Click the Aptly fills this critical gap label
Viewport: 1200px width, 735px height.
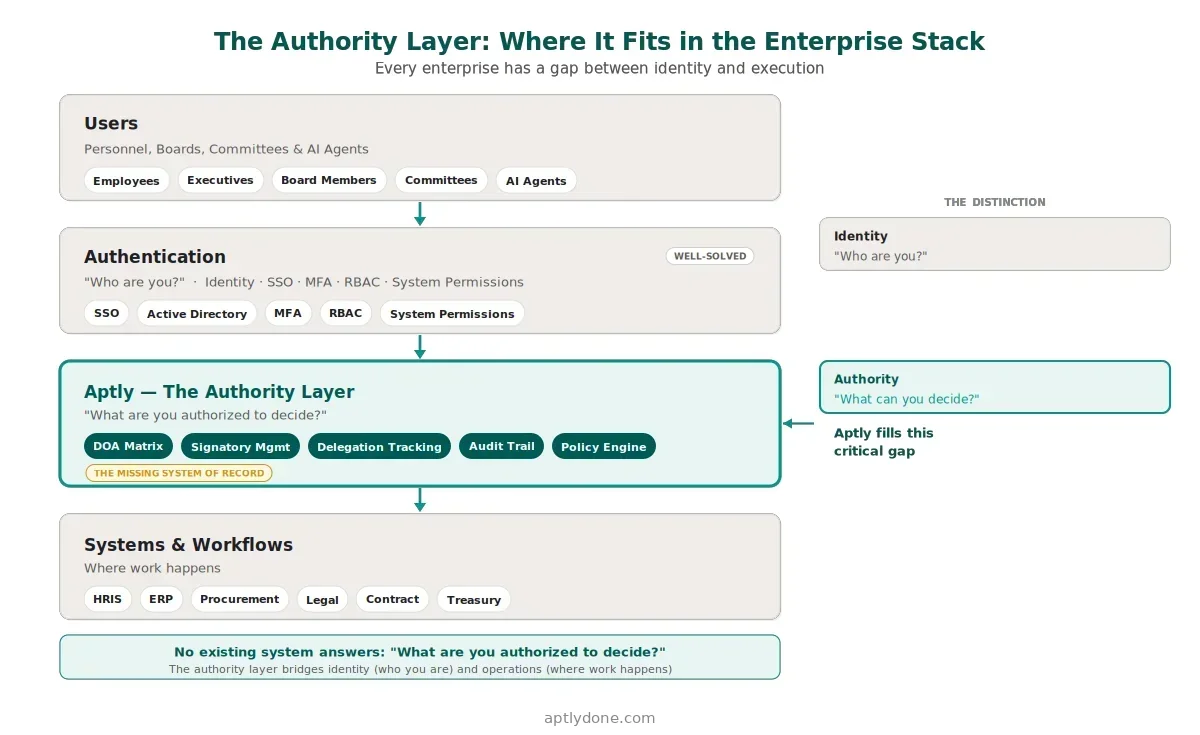tap(884, 442)
